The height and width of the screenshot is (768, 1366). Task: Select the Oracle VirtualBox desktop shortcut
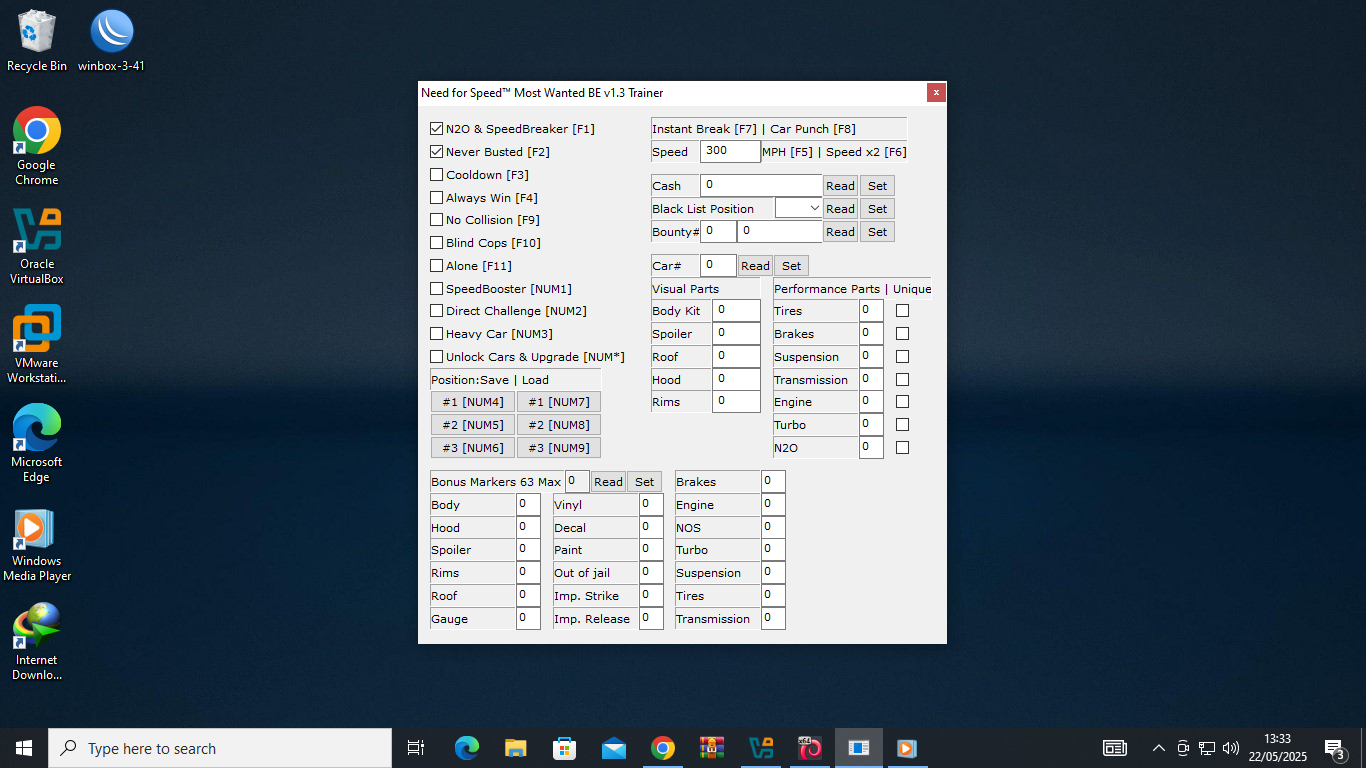click(37, 246)
